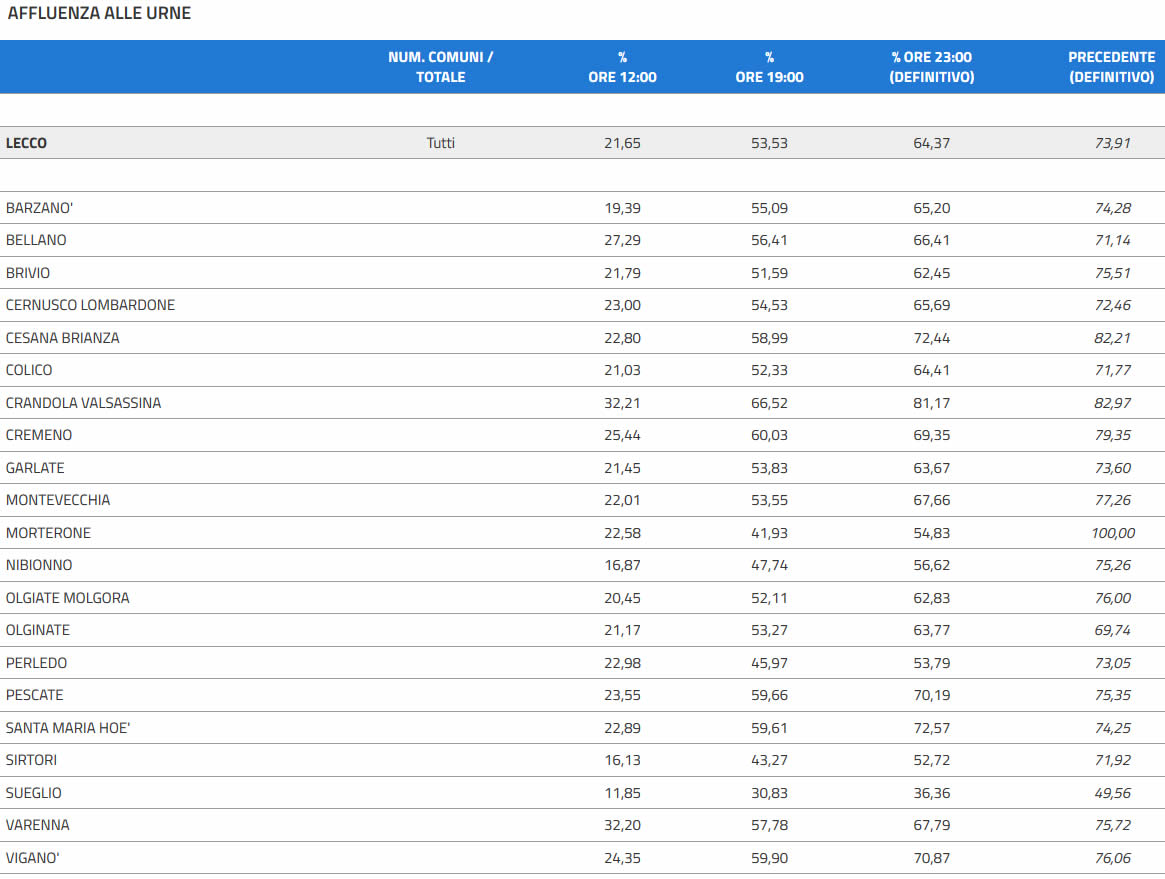The image size is (1165, 879).
Task: Click CESANA BRIANZA previous value 82,21
Action: pos(1112,337)
